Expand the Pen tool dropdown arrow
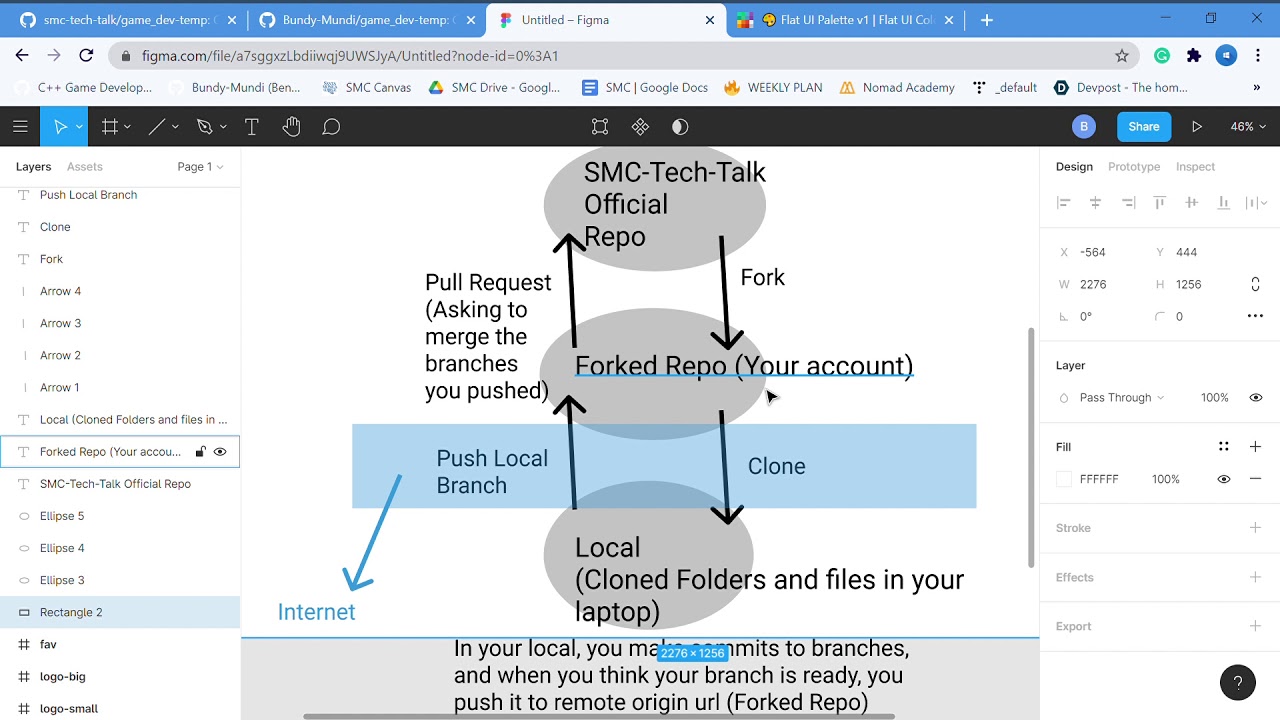Viewport: 1280px width, 720px height. 223,127
